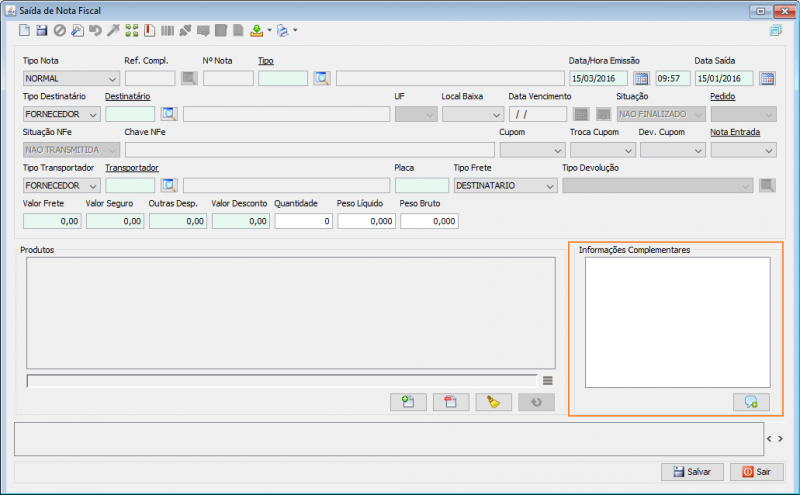Click the Valor Frete input field
The height and width of the screenshot is (495, 800).
pyautogui.click(x=52, y=221)
